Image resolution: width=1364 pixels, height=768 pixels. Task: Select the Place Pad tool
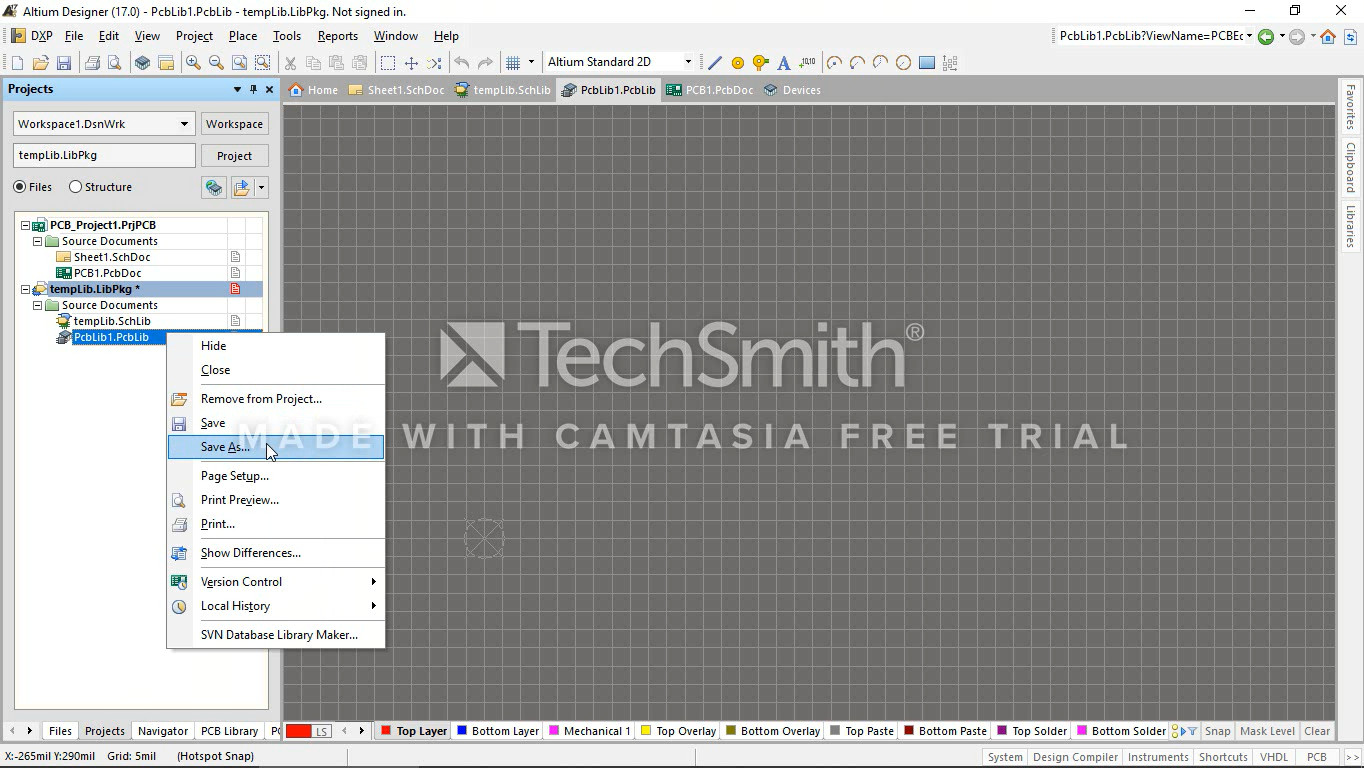pos(738,63)
